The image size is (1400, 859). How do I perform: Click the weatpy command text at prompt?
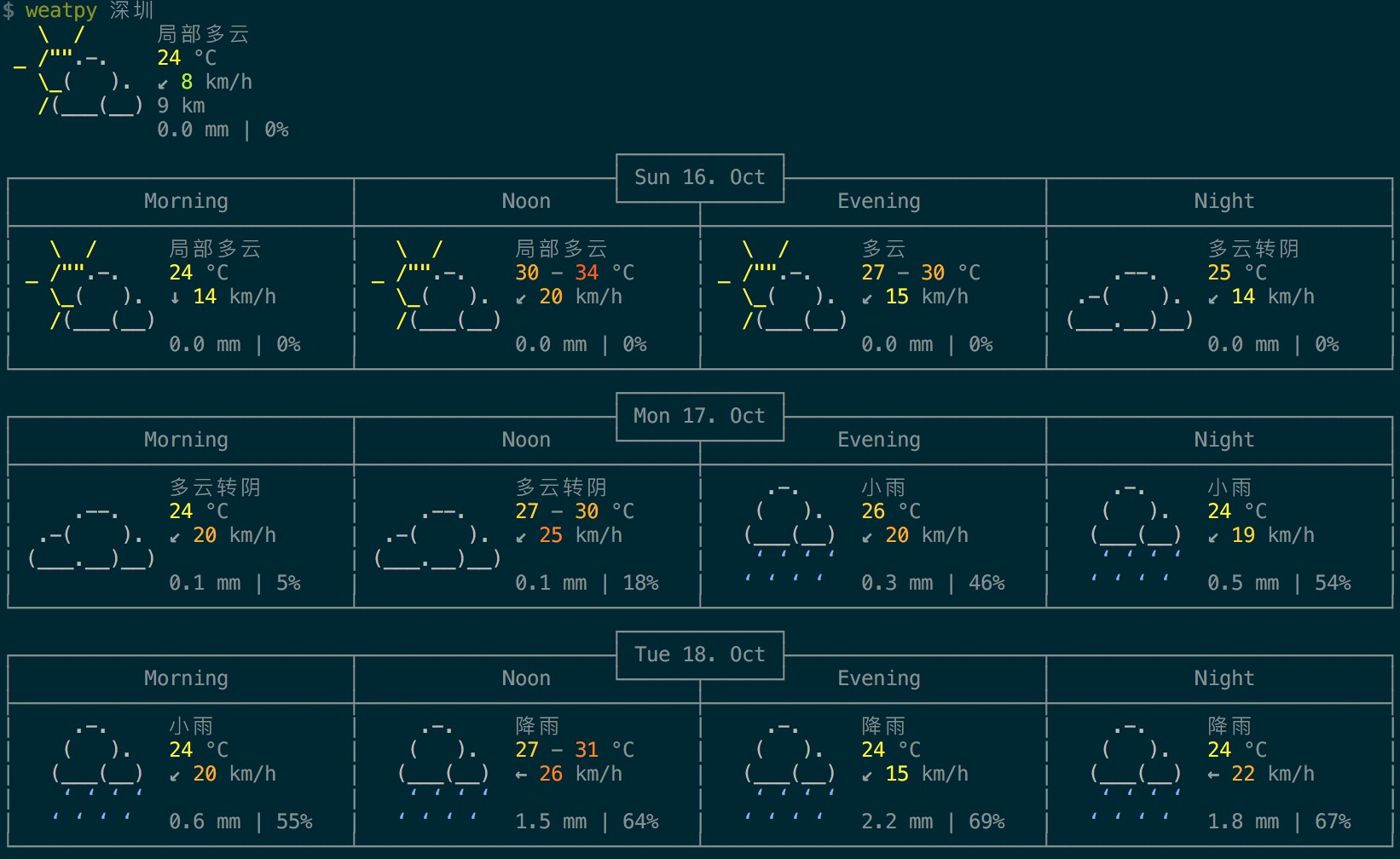click(x=61, y=11)
